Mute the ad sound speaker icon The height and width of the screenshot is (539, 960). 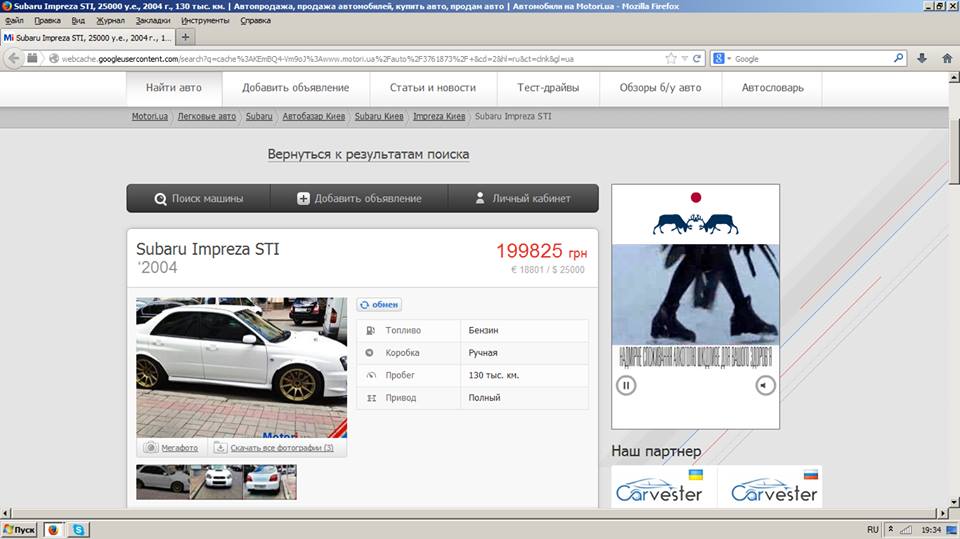pos(765,385)
